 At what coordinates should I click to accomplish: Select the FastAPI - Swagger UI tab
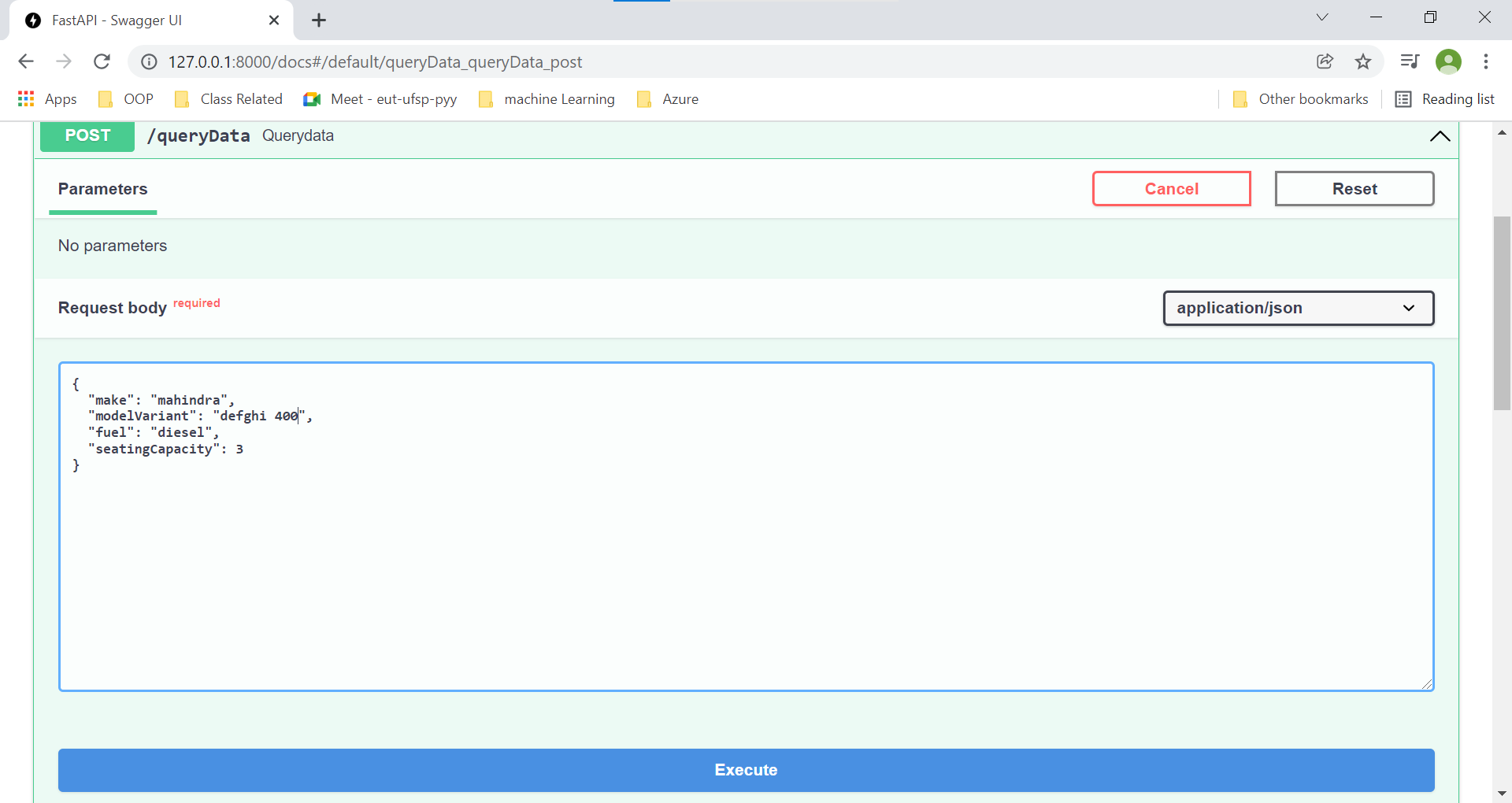tap(150, 20)
